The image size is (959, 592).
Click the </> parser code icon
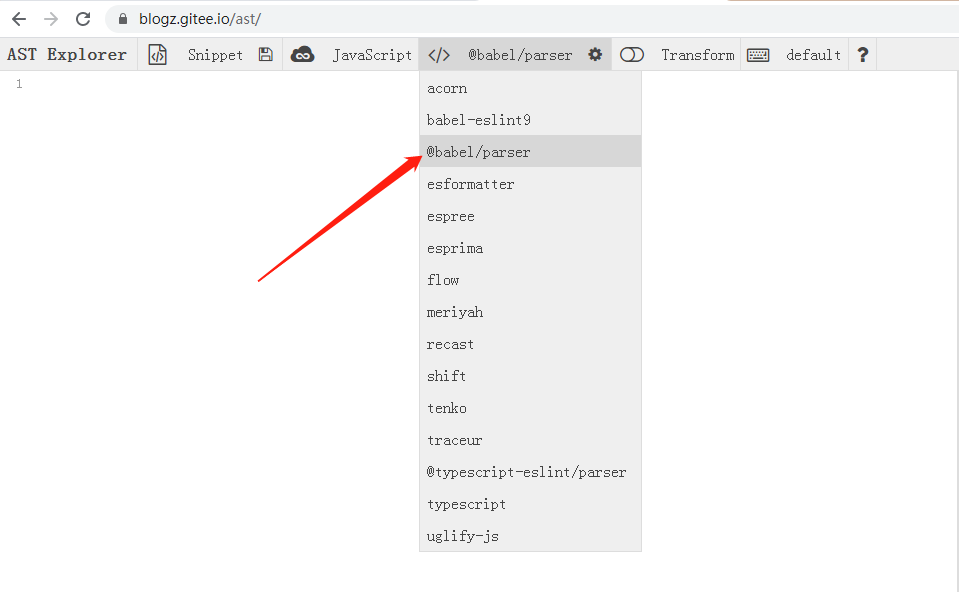click(437, 55)
